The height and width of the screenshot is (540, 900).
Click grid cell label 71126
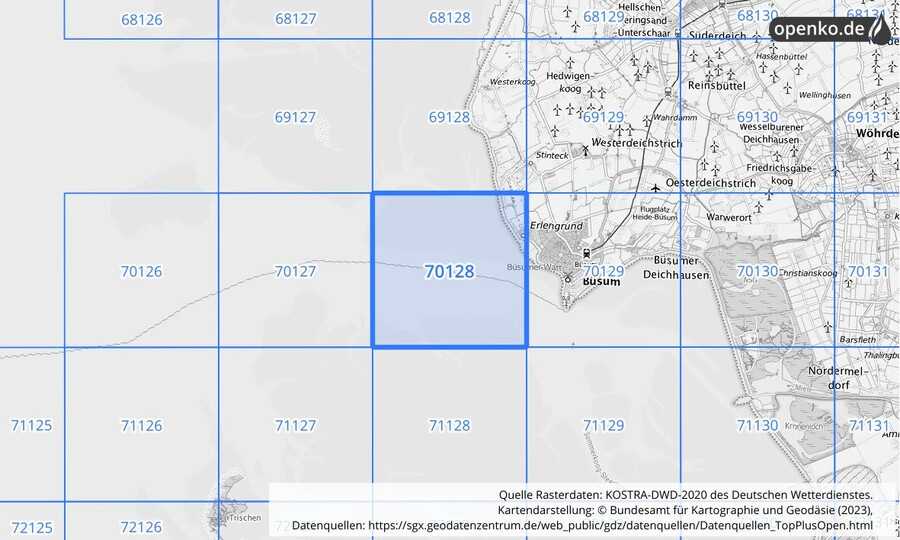(x=141, y=425)
